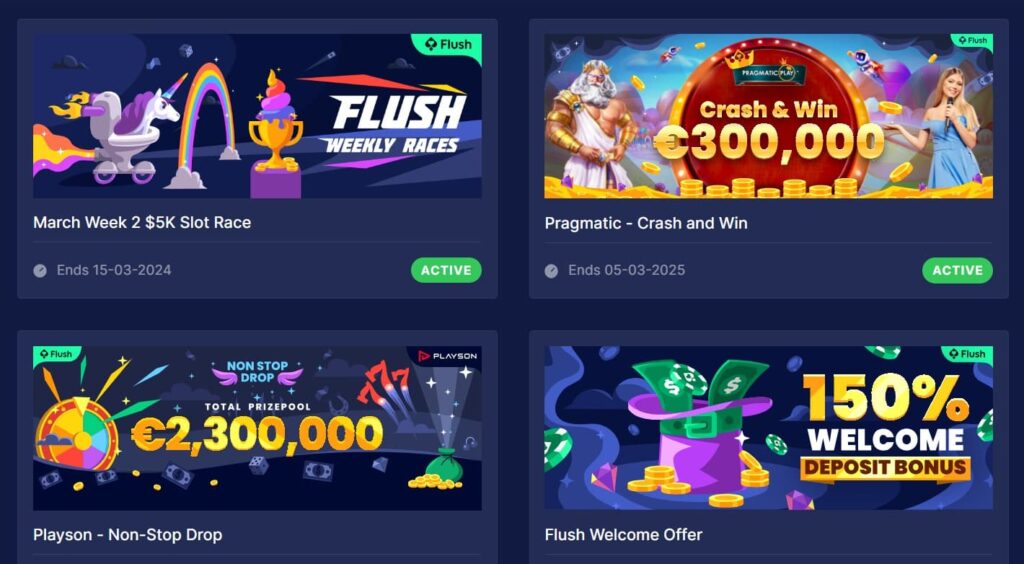Open Pragmatic - Crash and Win title
This screenshot has width=1024, height=564.
tap(646, 223)
